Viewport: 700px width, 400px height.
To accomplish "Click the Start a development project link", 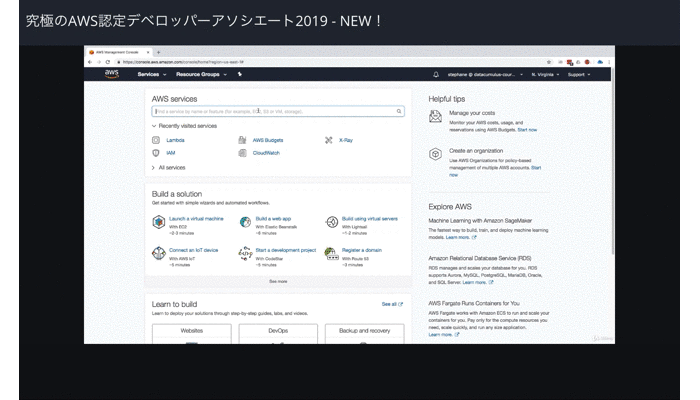I will (x=285, y=250).
